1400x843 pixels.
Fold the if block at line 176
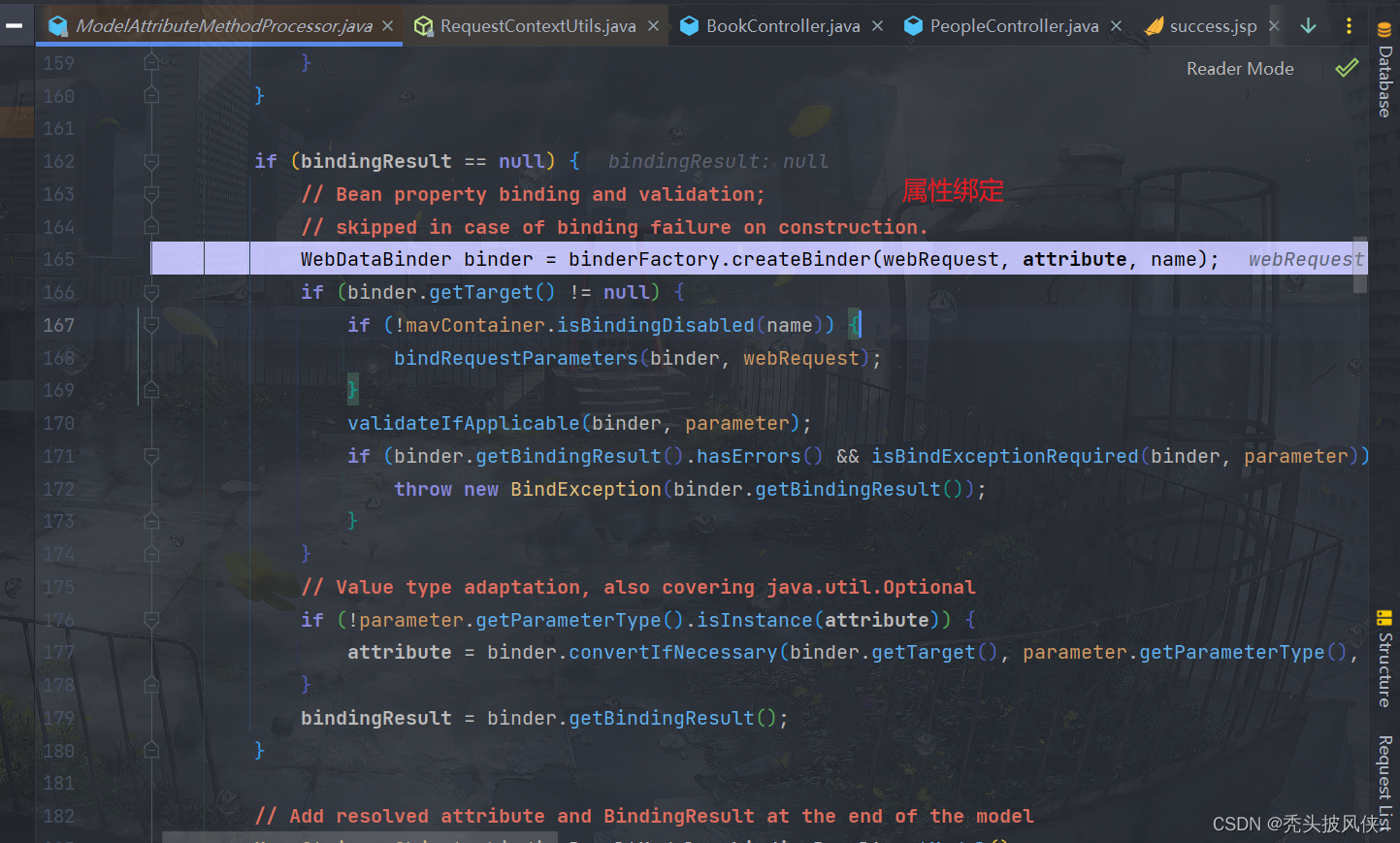point(151,619)
